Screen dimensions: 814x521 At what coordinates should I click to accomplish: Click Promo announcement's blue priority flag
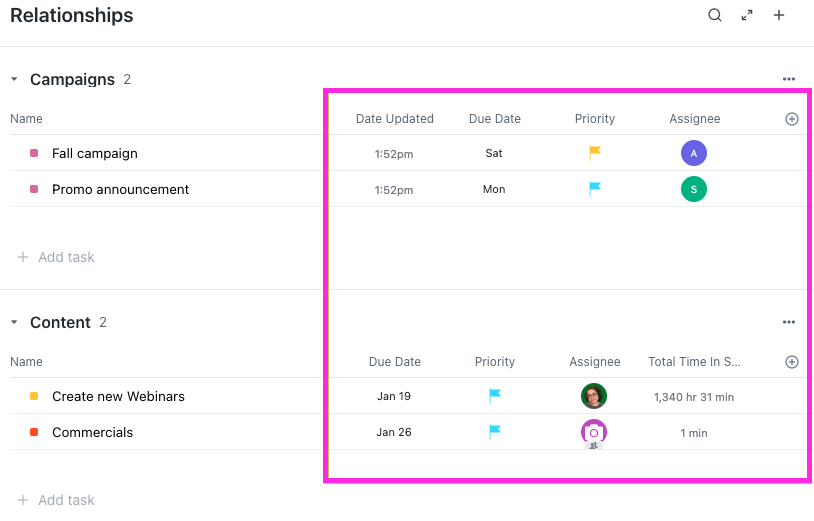point(595,189)
